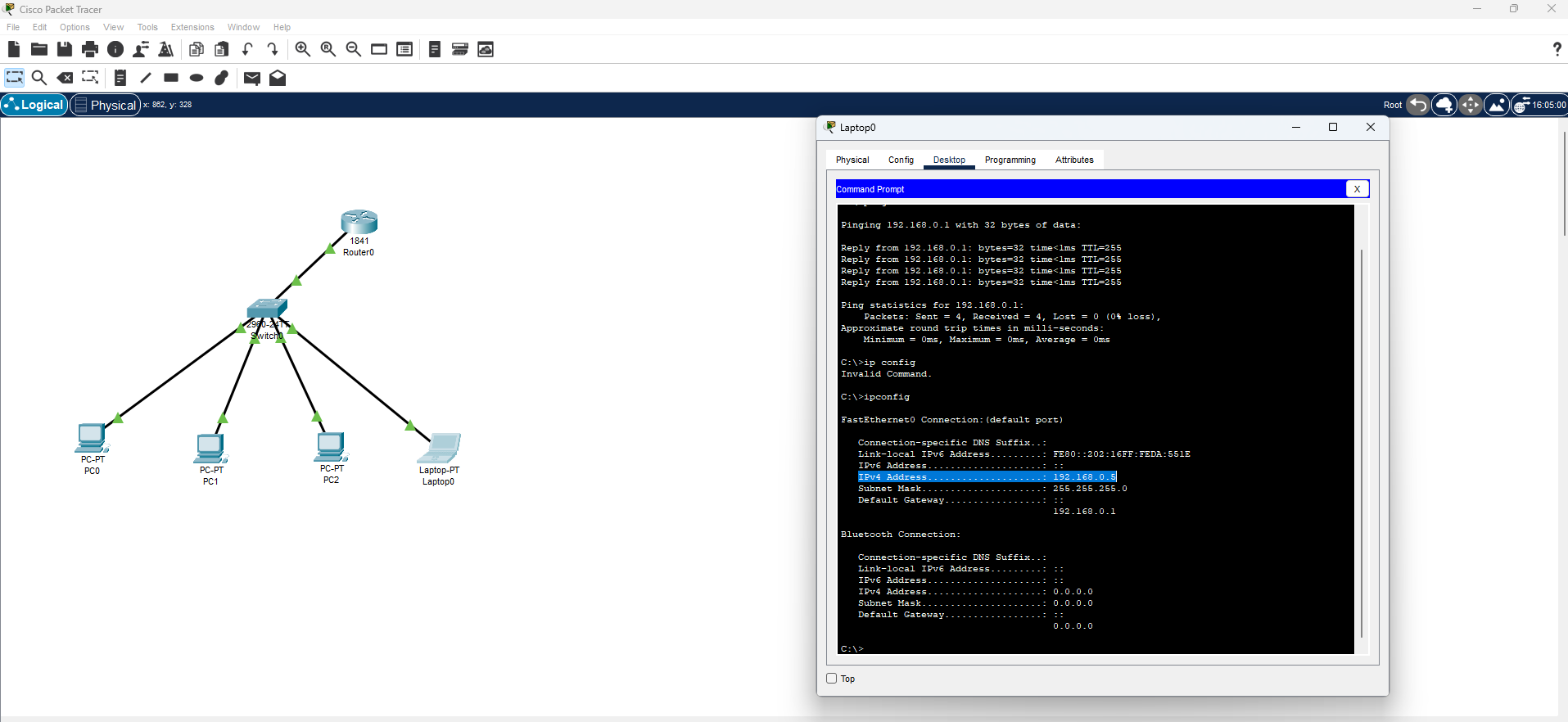Open the Programming tab in Laptop0 window
Image resolution: width=1568 pixels, height=722 pixels.
(1010, 160)
